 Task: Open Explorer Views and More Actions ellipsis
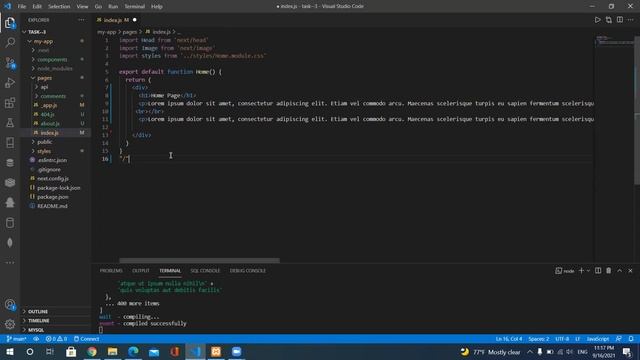click(82, 20)
